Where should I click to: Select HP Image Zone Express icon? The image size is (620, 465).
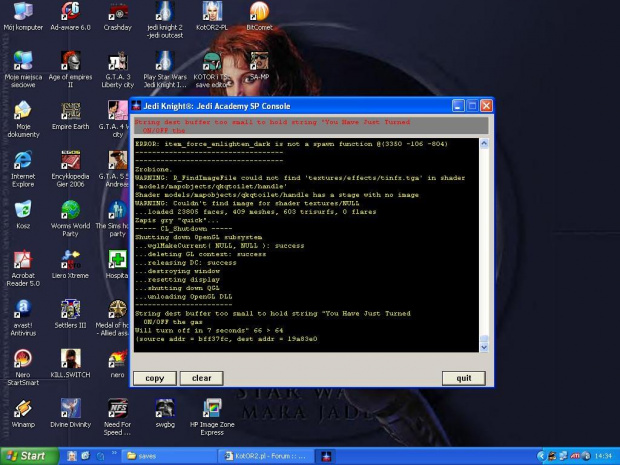coord(212,418)
